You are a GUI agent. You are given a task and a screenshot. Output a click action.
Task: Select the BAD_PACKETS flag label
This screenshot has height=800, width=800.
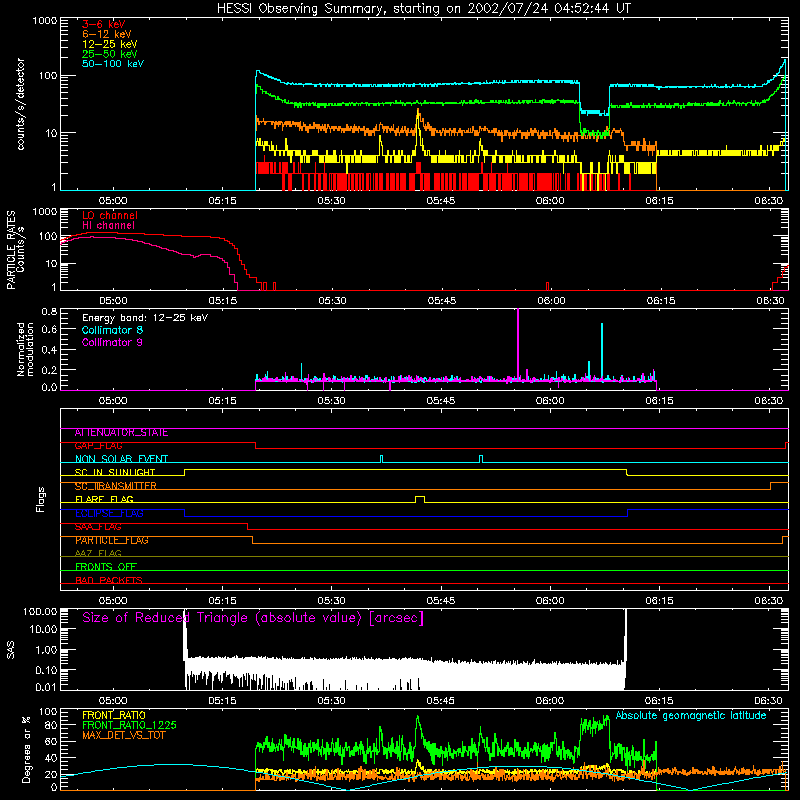(109, 581)
